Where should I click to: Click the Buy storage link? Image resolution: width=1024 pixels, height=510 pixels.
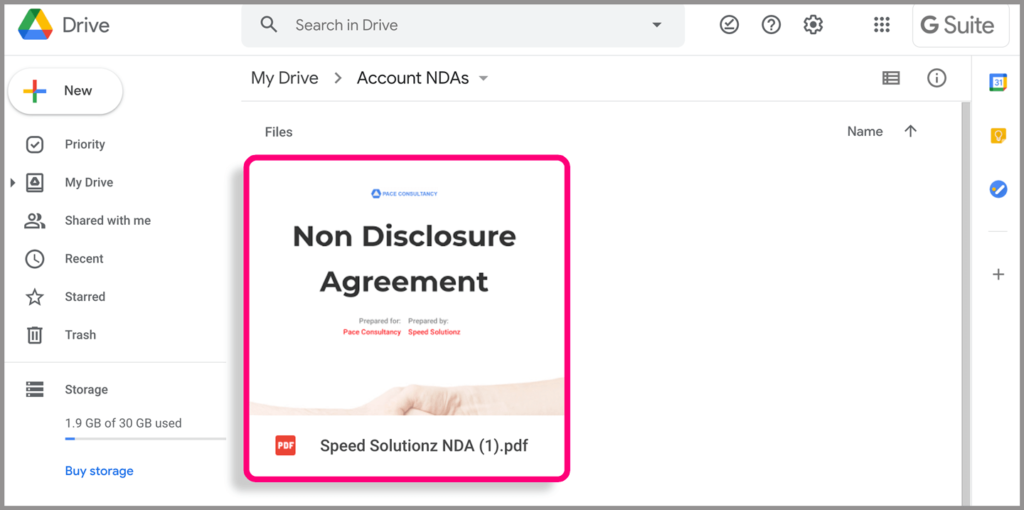coord(99,471)
